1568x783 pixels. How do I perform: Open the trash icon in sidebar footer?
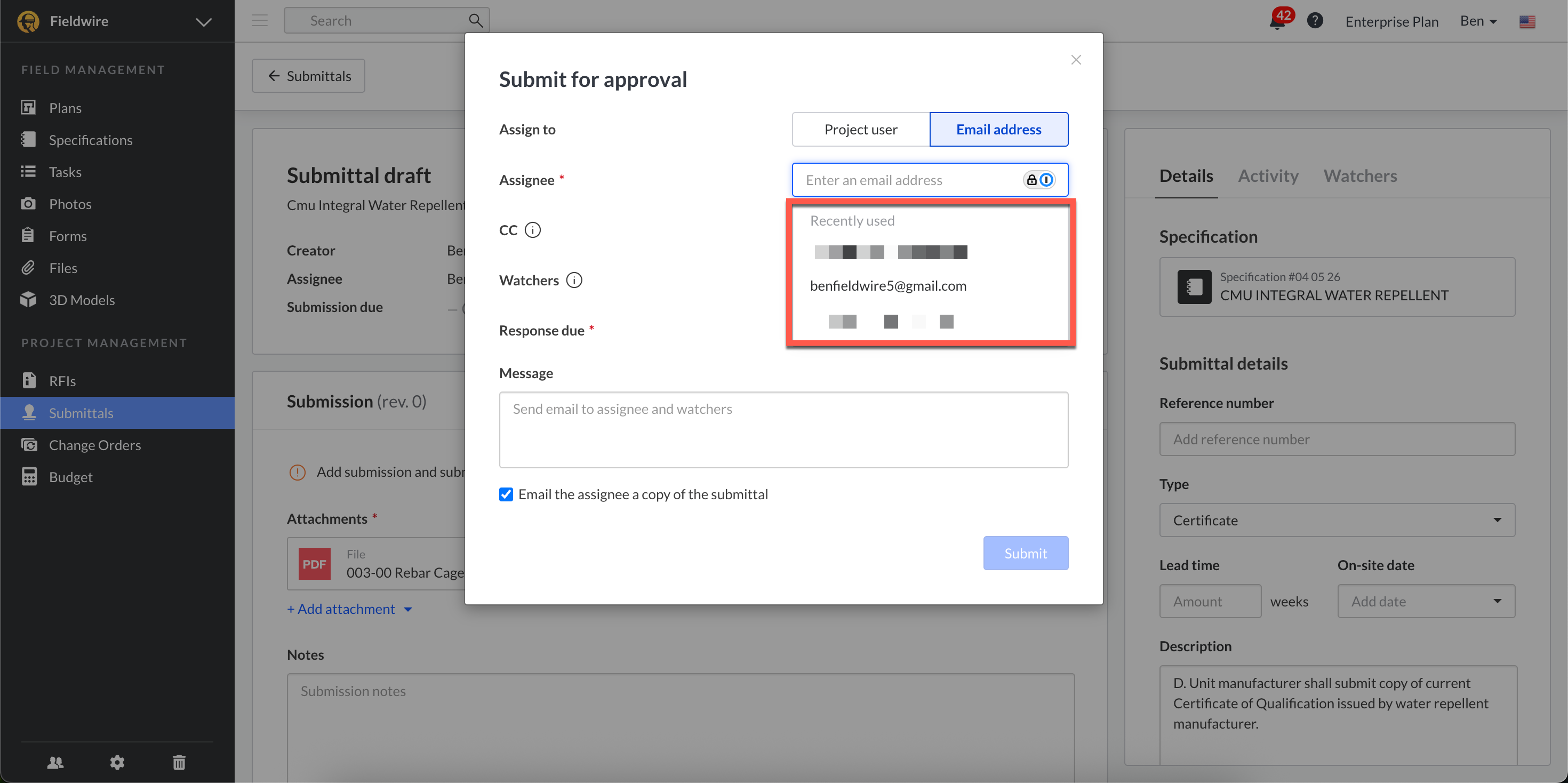(179, 762)
